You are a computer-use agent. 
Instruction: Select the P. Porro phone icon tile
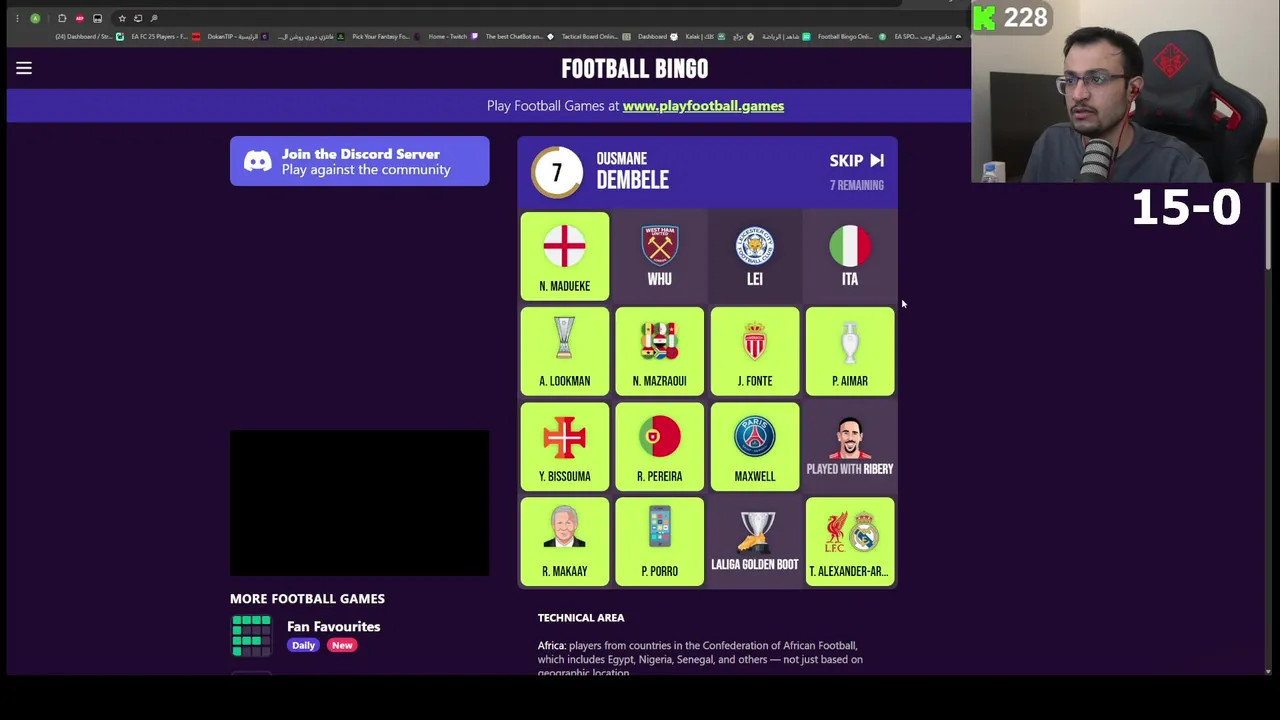click(659, 541)
